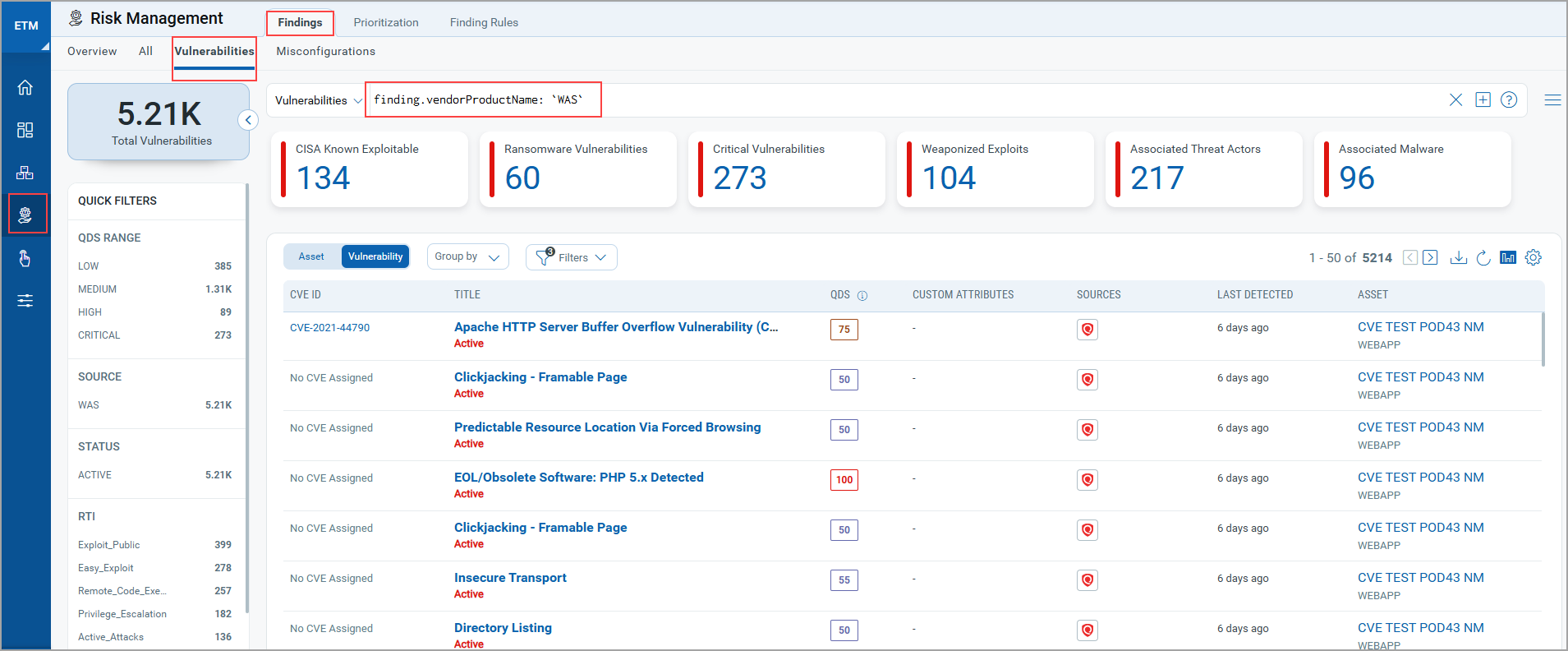The image size is (1568, 651).
Task: Clear the search query with X icon
Action: tap(1455, 100)
